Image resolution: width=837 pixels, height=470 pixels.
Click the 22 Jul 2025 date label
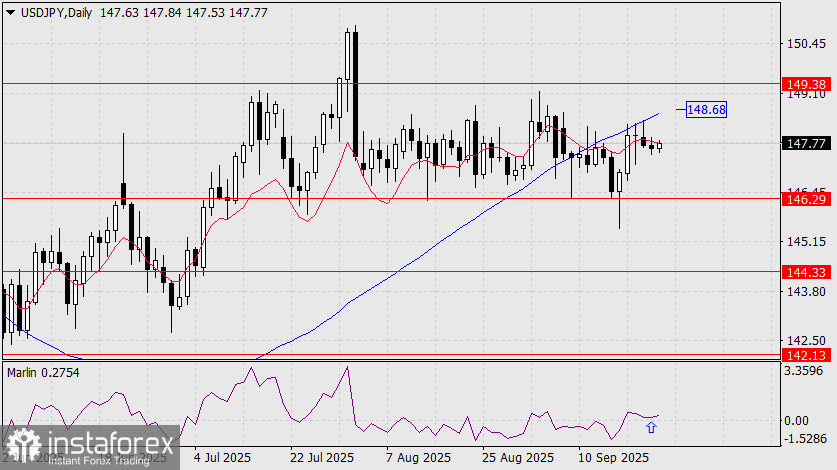tap(322, 458)
